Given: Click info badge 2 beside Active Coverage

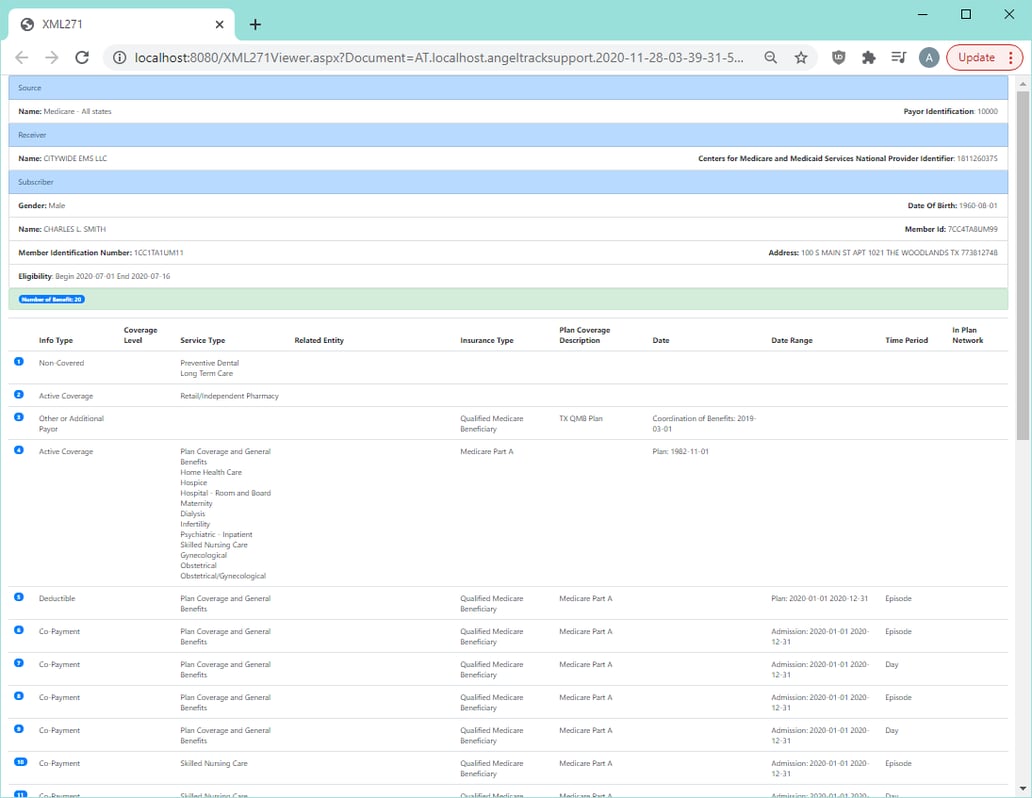Looking at the screenshot, I should (18, 394).
